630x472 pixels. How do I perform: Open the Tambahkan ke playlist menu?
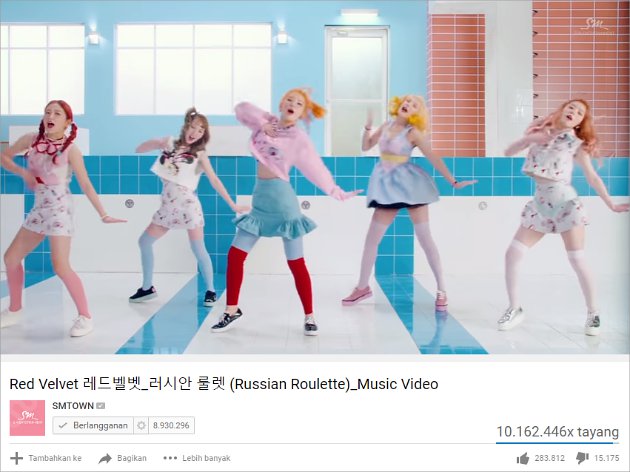[x=46, y=458]
